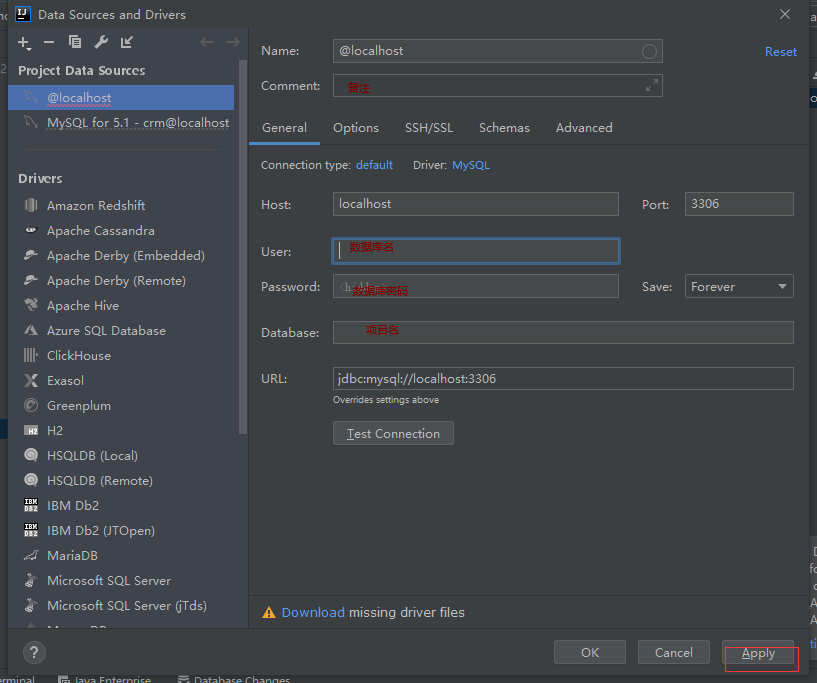This screenshot has height=683, width=817.
Task: Open Java Enterprise tool window tab
Action: pos(105,679)
